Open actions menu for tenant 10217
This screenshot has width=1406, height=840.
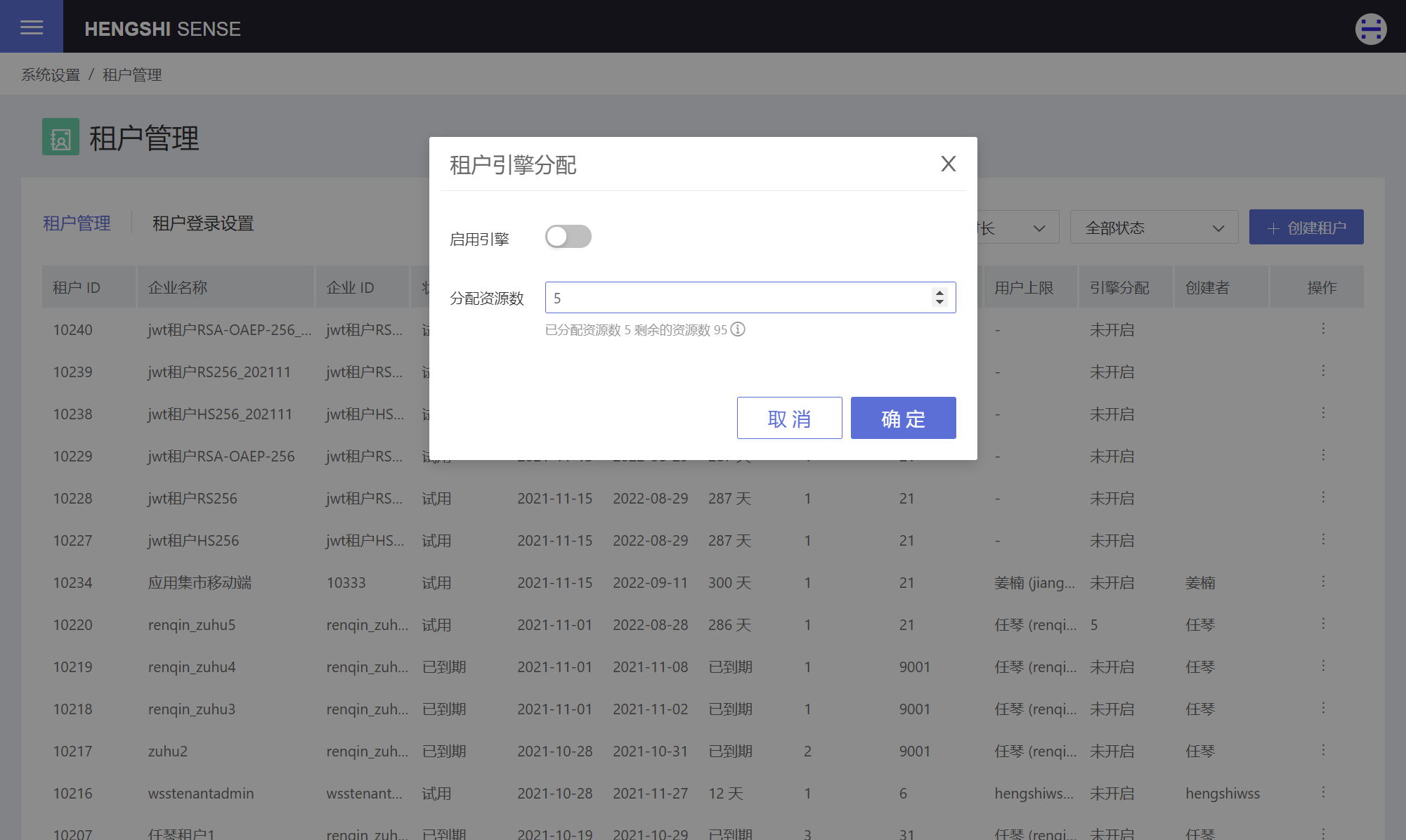pos(1323,750)
